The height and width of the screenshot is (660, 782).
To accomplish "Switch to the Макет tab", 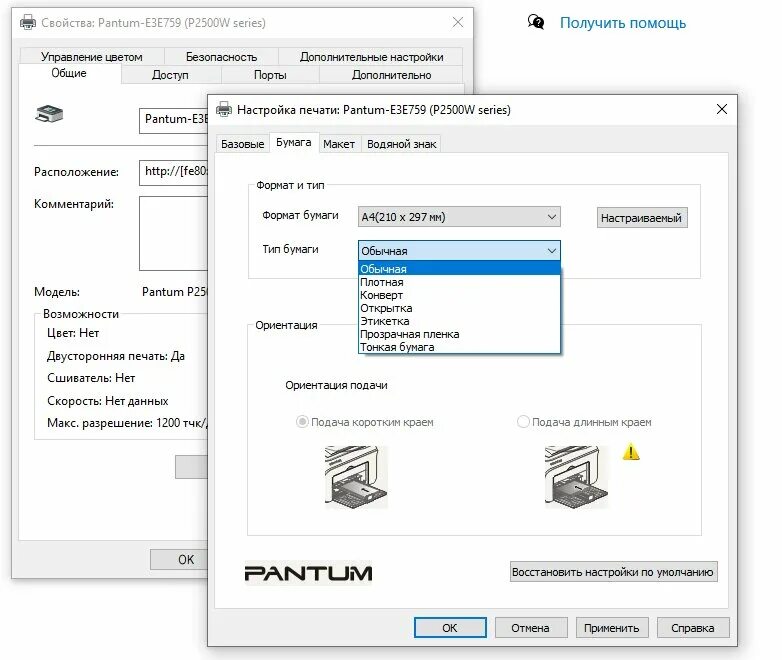I will [339, 144].
